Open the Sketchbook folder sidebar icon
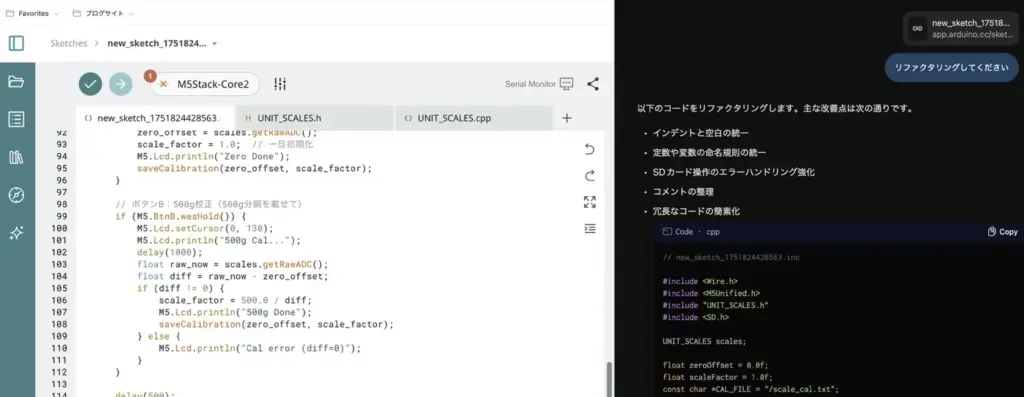This screenshot has height=397, width=1024. click(x=16, y=82)
